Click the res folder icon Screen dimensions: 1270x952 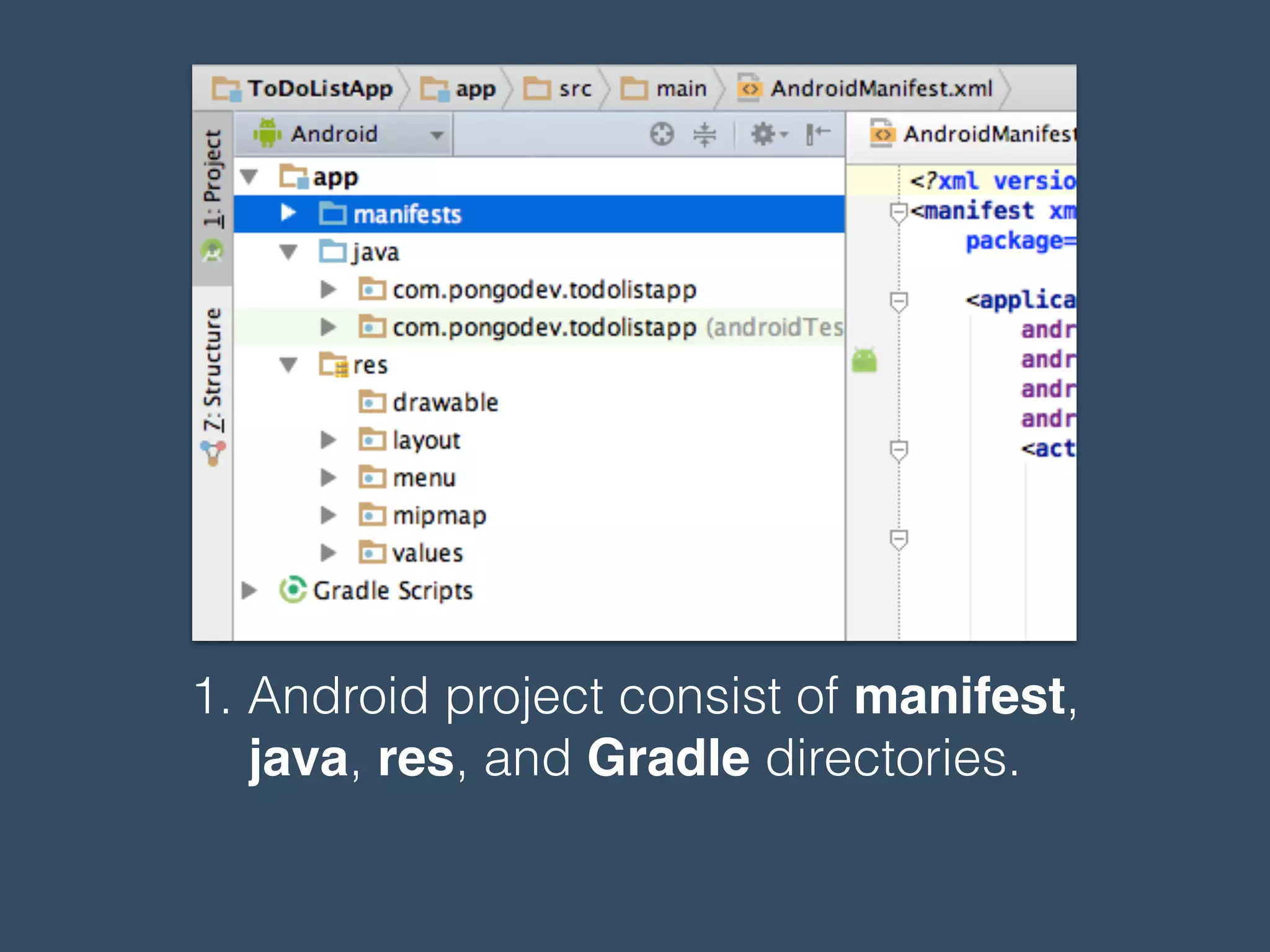pyautogui.click(x=333, y=364)
